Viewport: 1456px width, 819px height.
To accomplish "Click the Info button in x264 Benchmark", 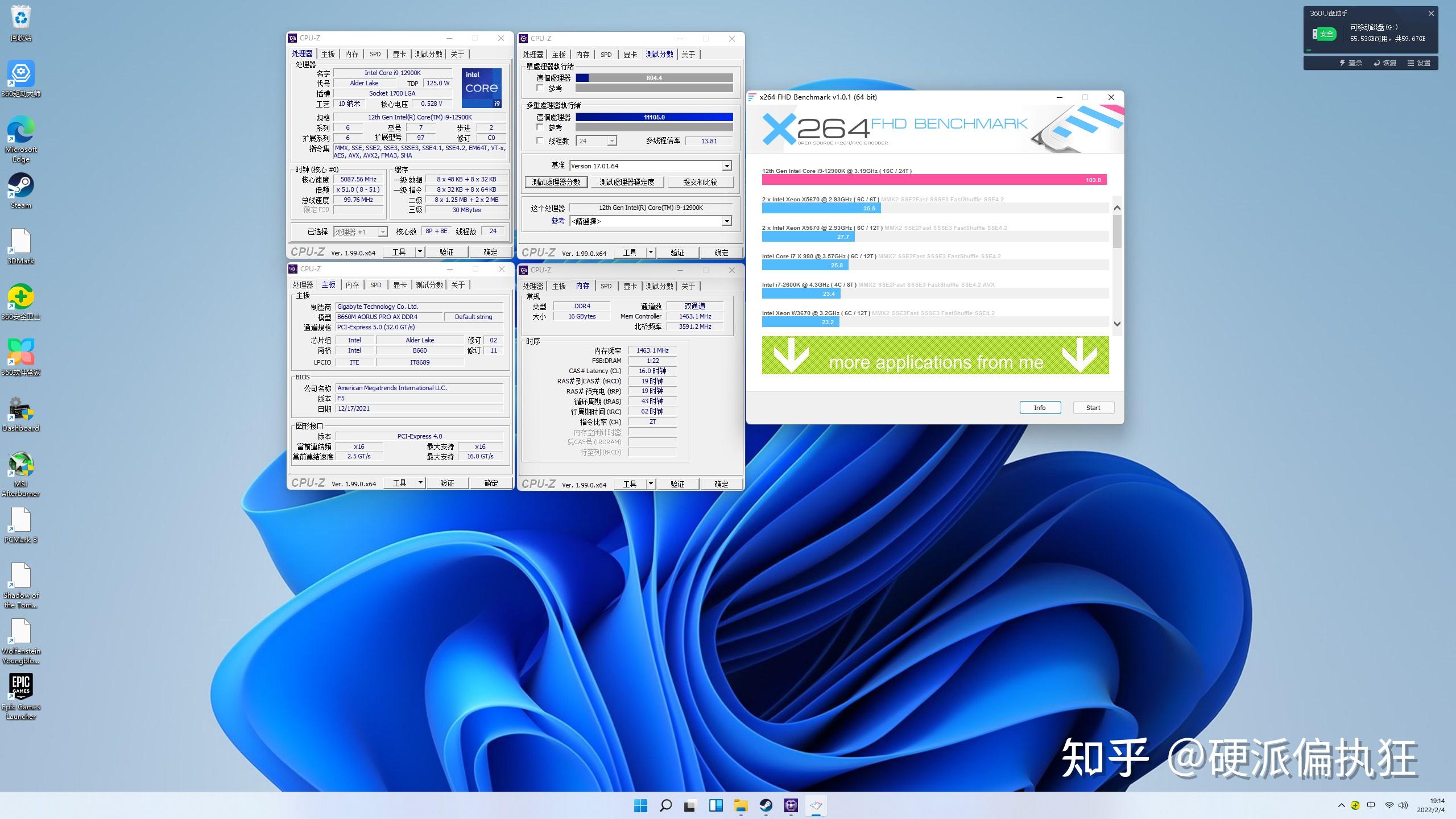I will [1039, 407].
